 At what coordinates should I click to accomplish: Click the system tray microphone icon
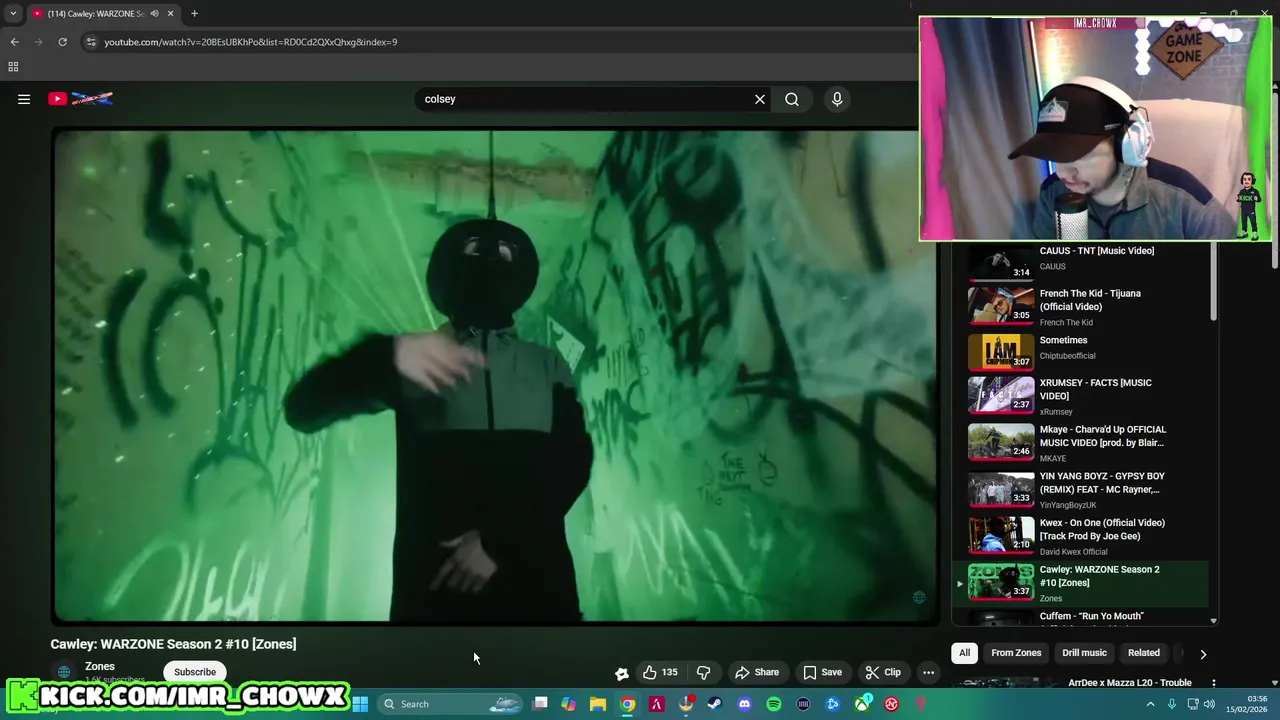point(1172,704)
